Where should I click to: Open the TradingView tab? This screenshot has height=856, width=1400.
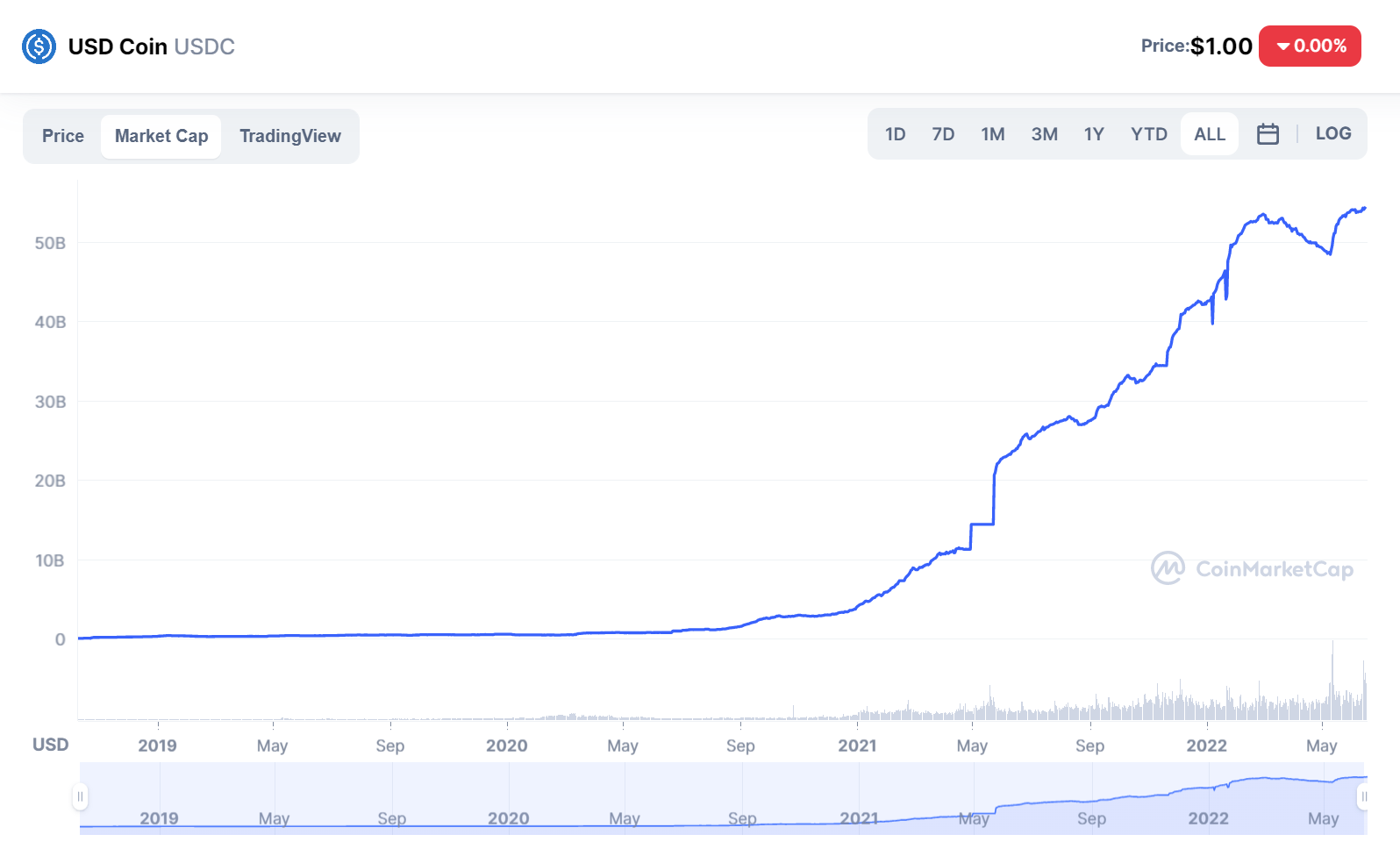click(290, 136)
